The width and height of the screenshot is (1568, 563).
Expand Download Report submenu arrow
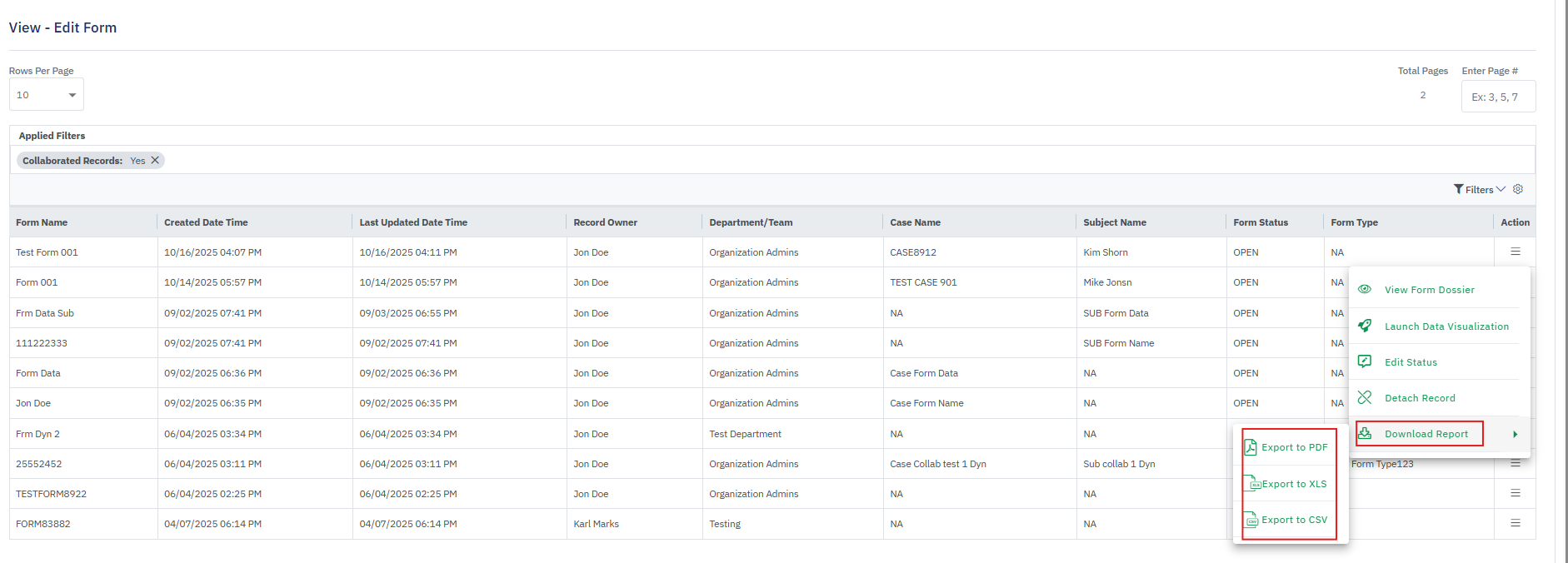(x=1515, y=434)
